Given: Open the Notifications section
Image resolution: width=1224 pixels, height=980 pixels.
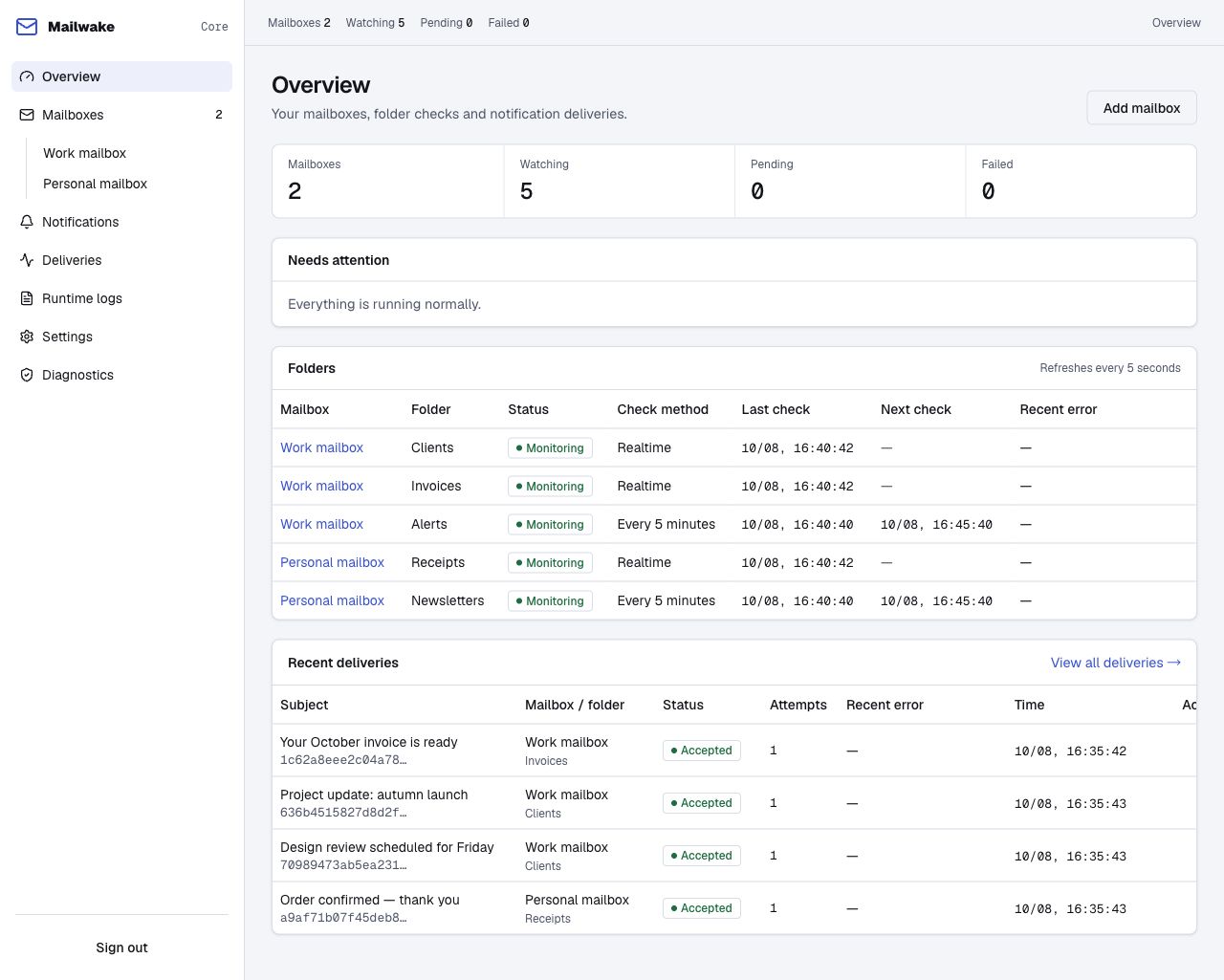Looking at the screenshot, I should (x=121, y=222).
